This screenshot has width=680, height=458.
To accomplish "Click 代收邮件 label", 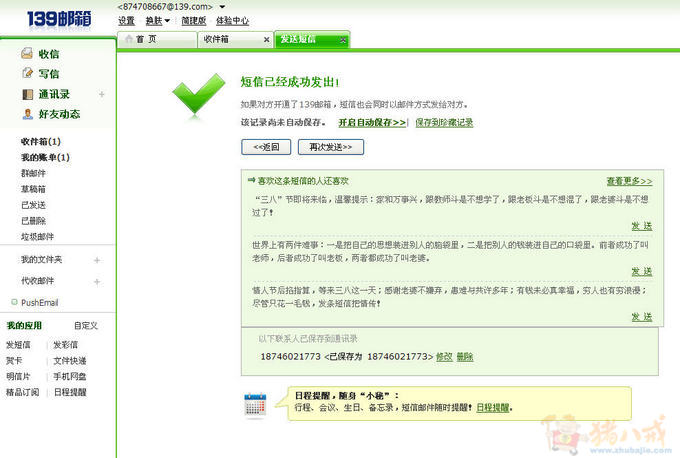I will [37, 281].
